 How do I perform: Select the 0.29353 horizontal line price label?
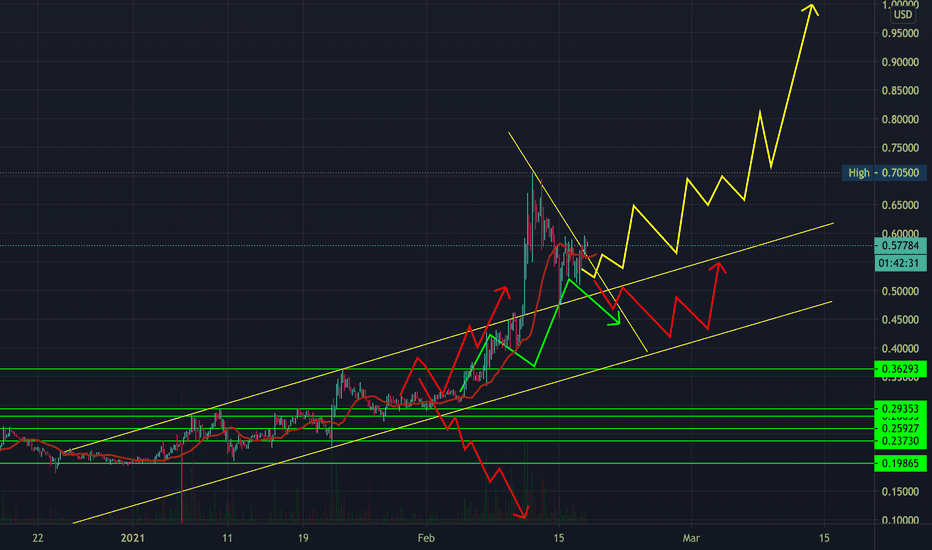click(x=900, y=408)
